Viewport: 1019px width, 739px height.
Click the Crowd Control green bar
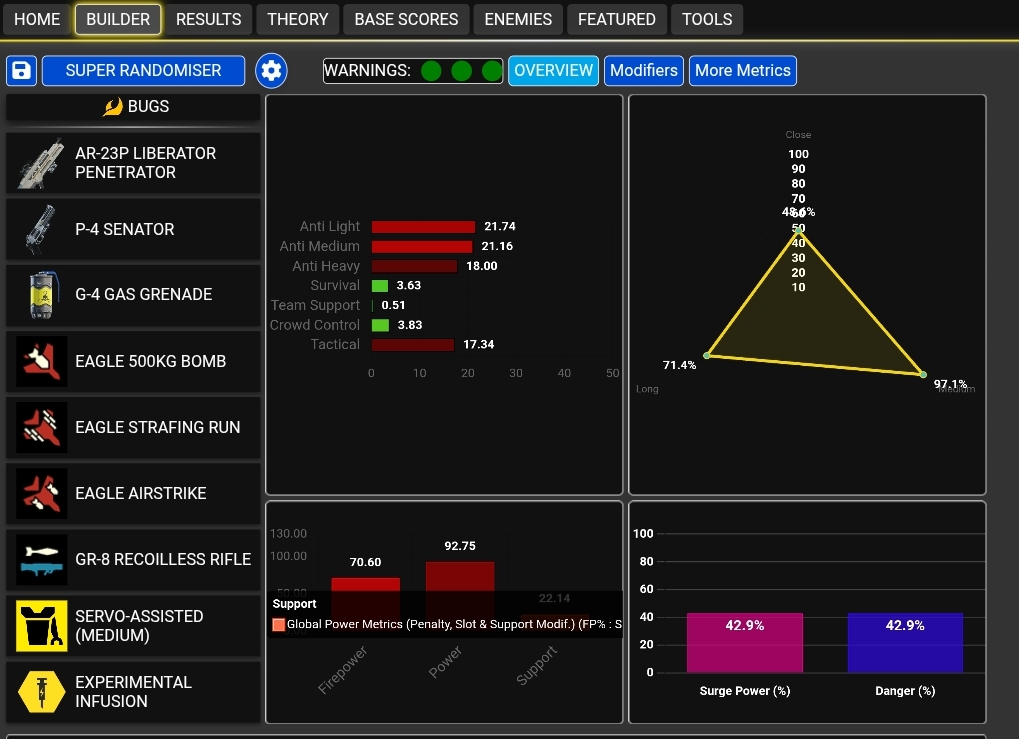point(381,325)
